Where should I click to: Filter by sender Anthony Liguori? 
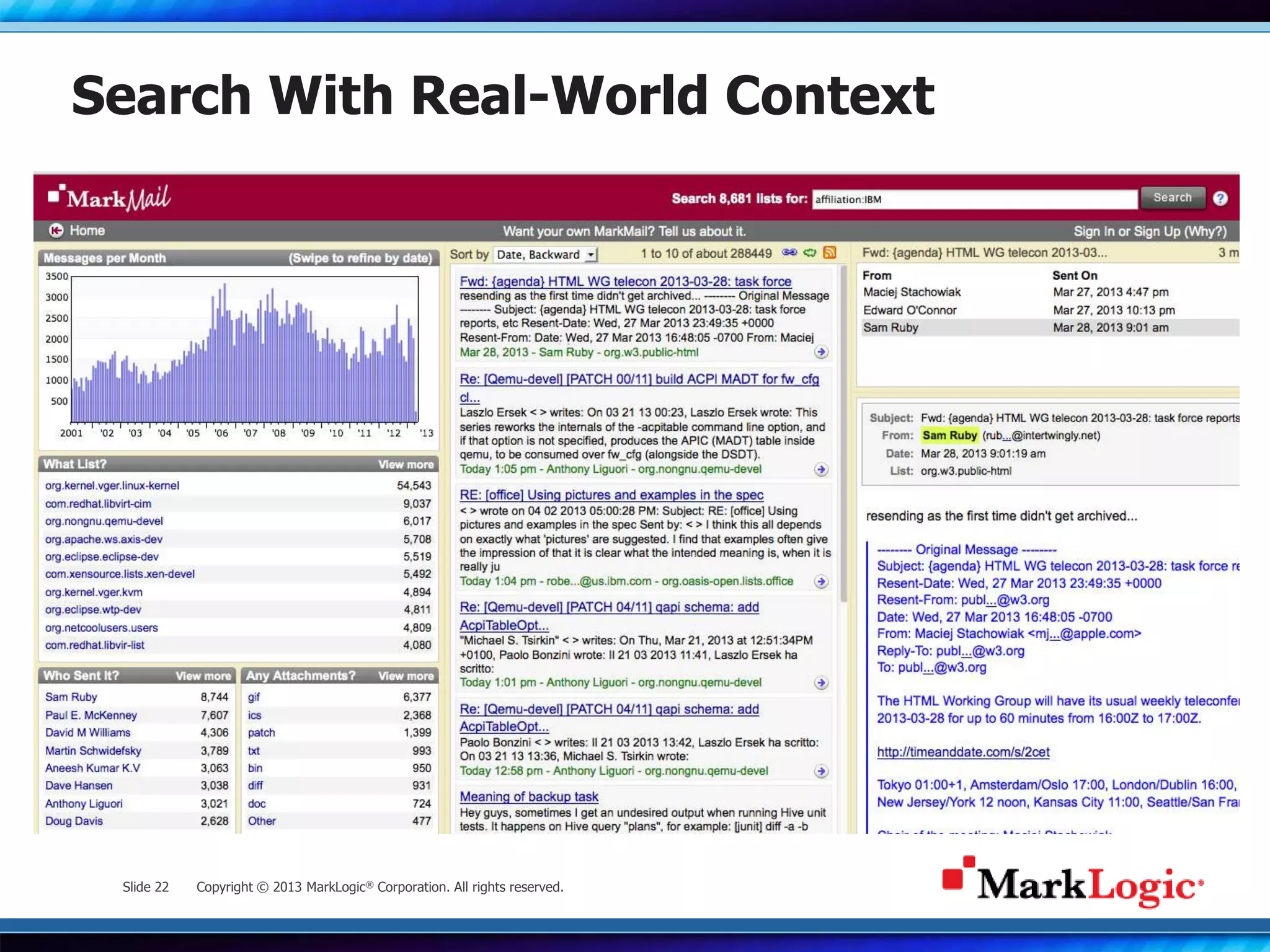(x=84, y=803)
